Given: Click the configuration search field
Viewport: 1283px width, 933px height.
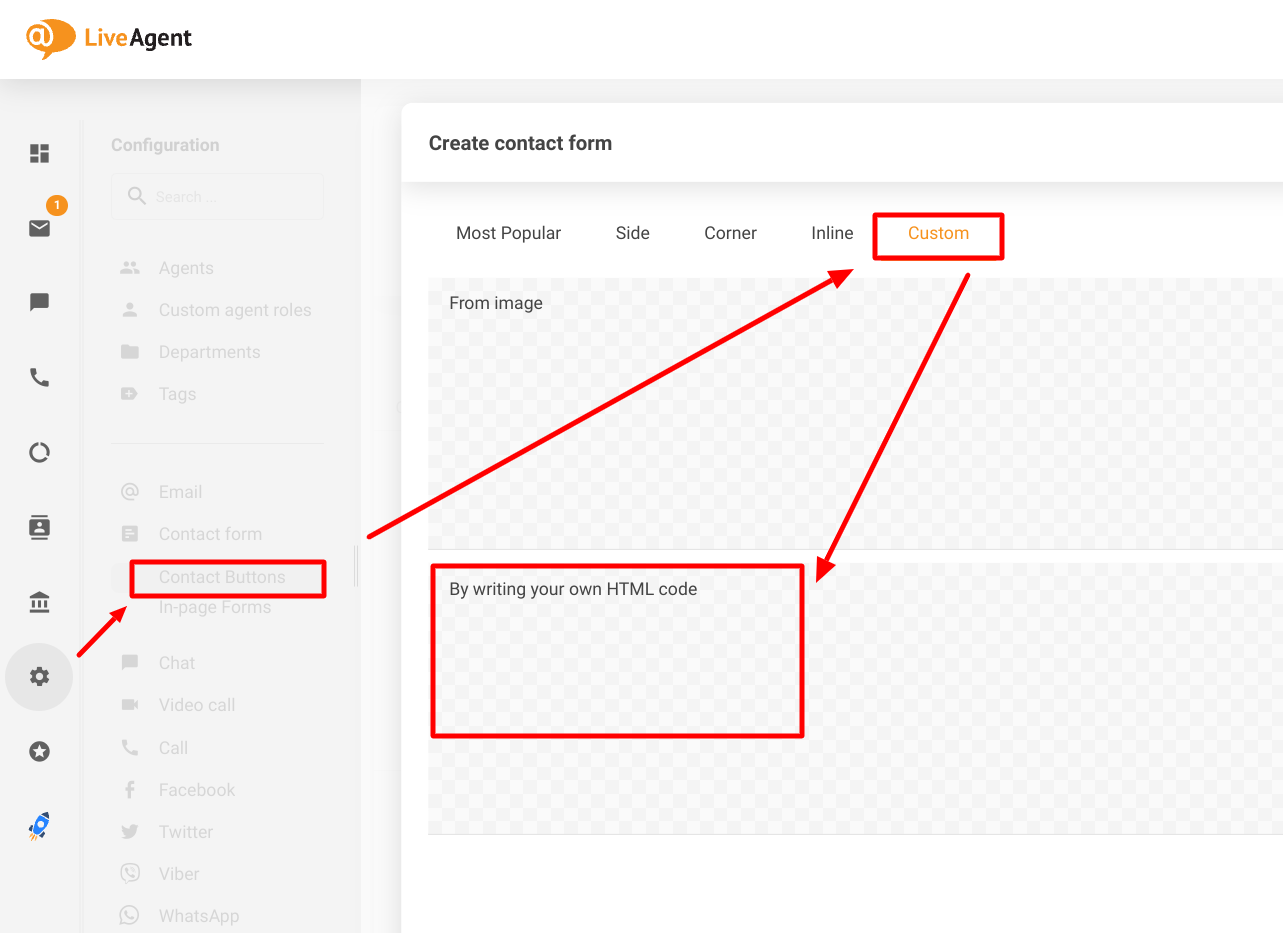Looking at the screenshot, I should coord(217,196).
